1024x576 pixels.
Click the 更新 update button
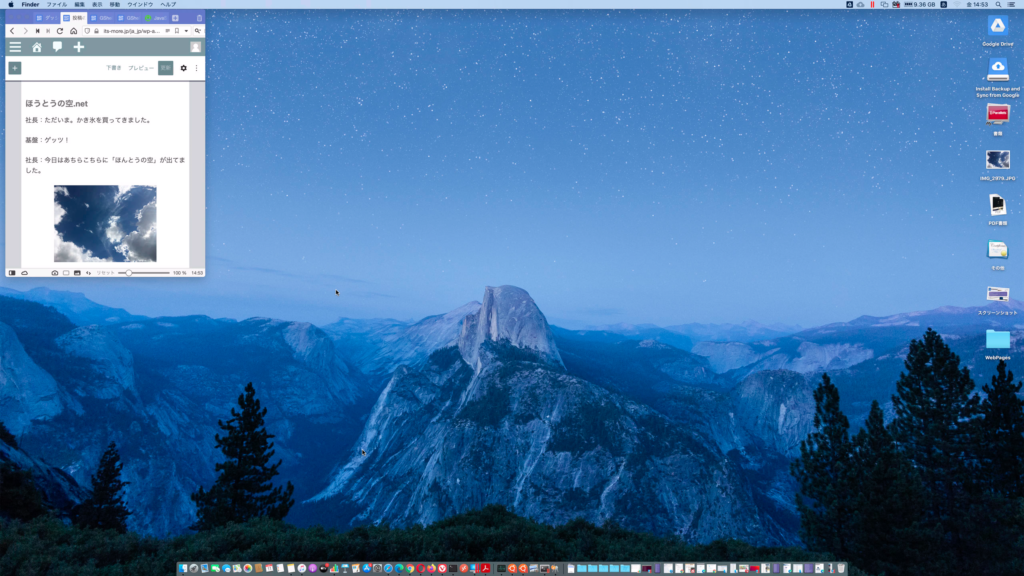(165, 68)
